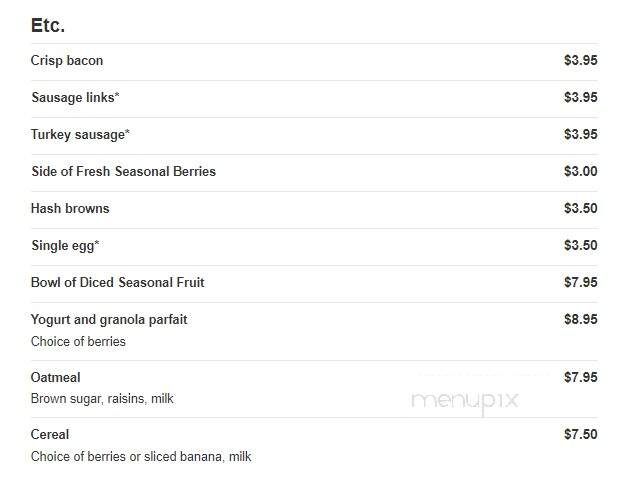Select the Single egg item

coord(65,246)
